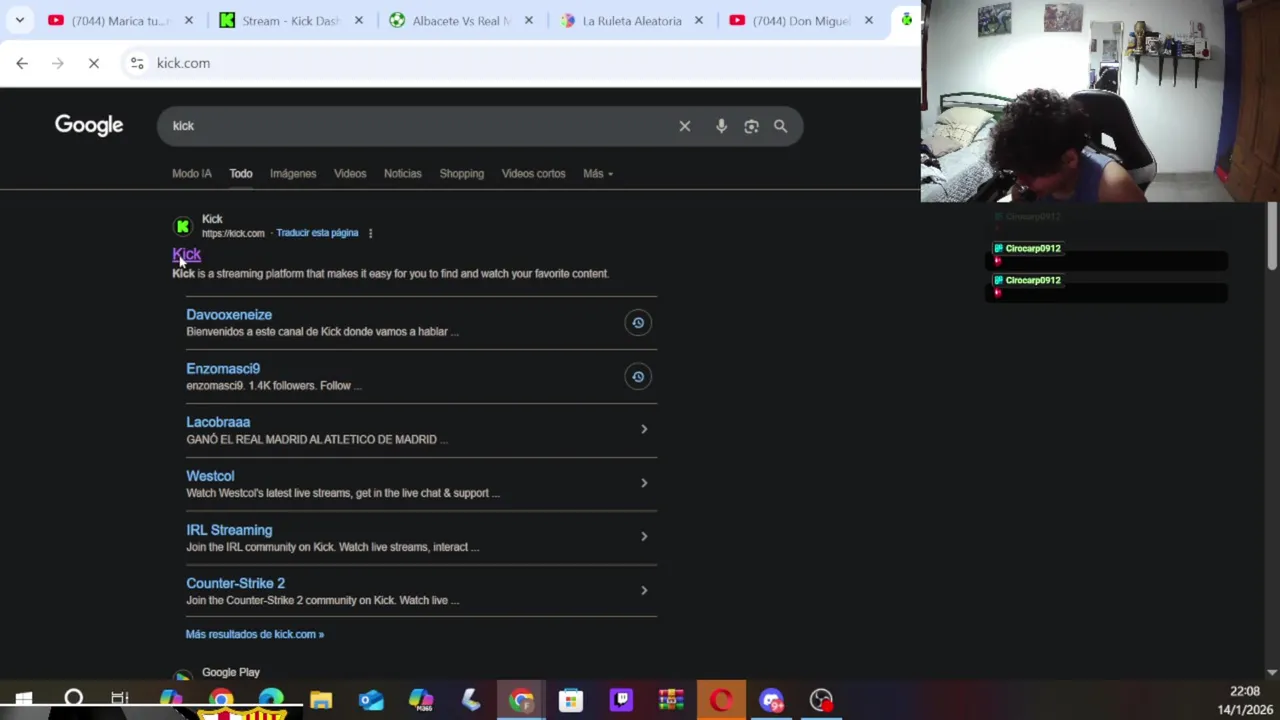Go back with the browser back arrow
Image resolution: width=1280 pixels, height=720 pixels.
click(22, 63)
